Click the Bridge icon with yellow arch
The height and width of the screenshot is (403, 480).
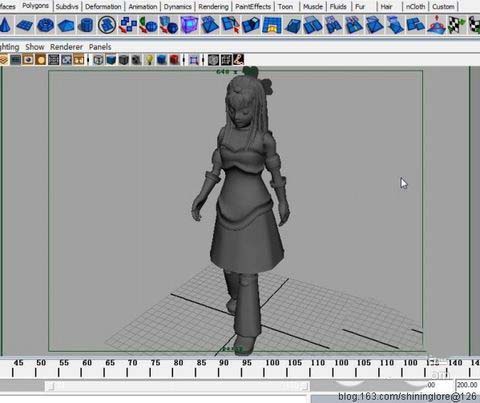(272, 25)
